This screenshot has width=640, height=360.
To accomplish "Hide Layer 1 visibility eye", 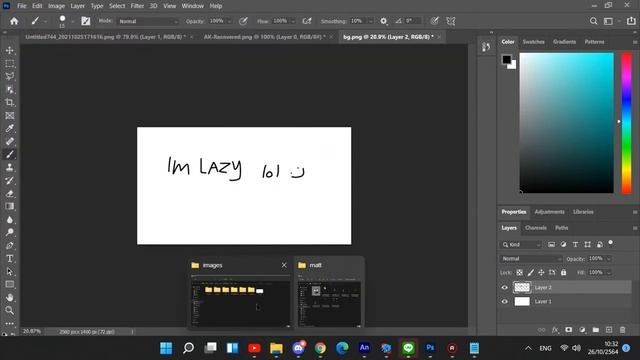I will click(504, 302).
